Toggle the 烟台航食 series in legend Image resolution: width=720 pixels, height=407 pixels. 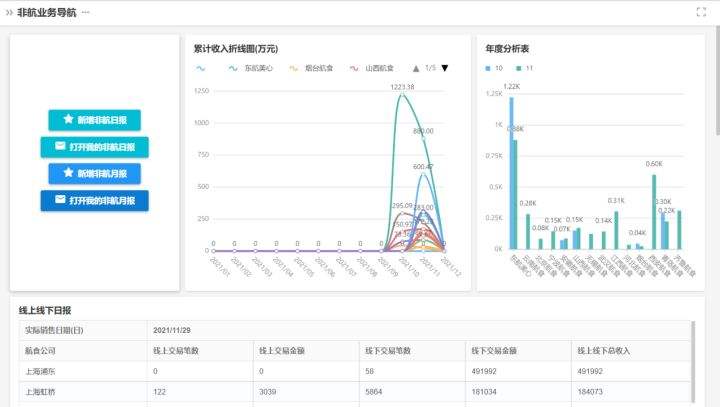(x=311, y=68)
